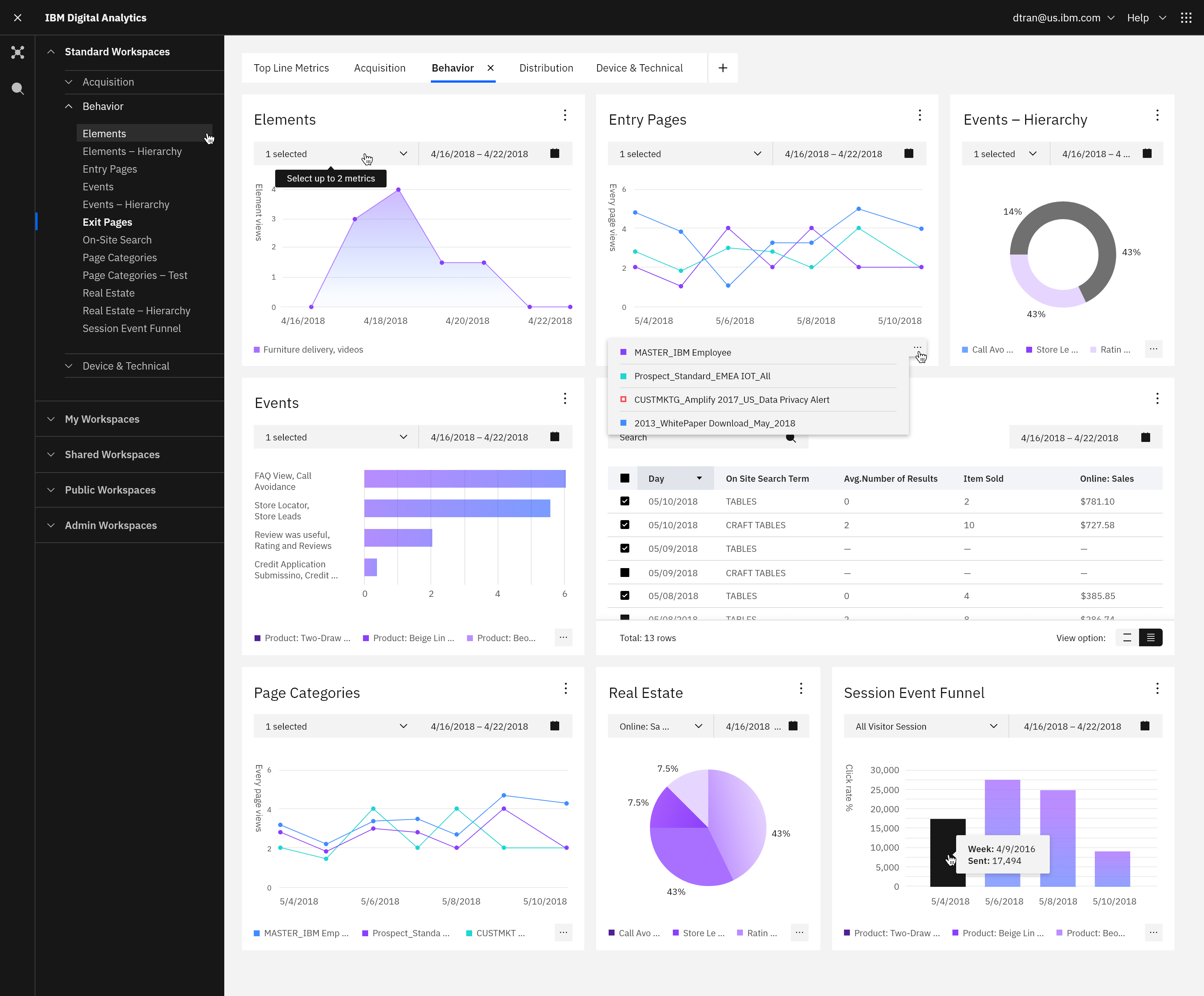This screenshot has width=1204, height=996.
Task: Open the calendar icon in the Entry Pages card
Action: pos(909,153)
